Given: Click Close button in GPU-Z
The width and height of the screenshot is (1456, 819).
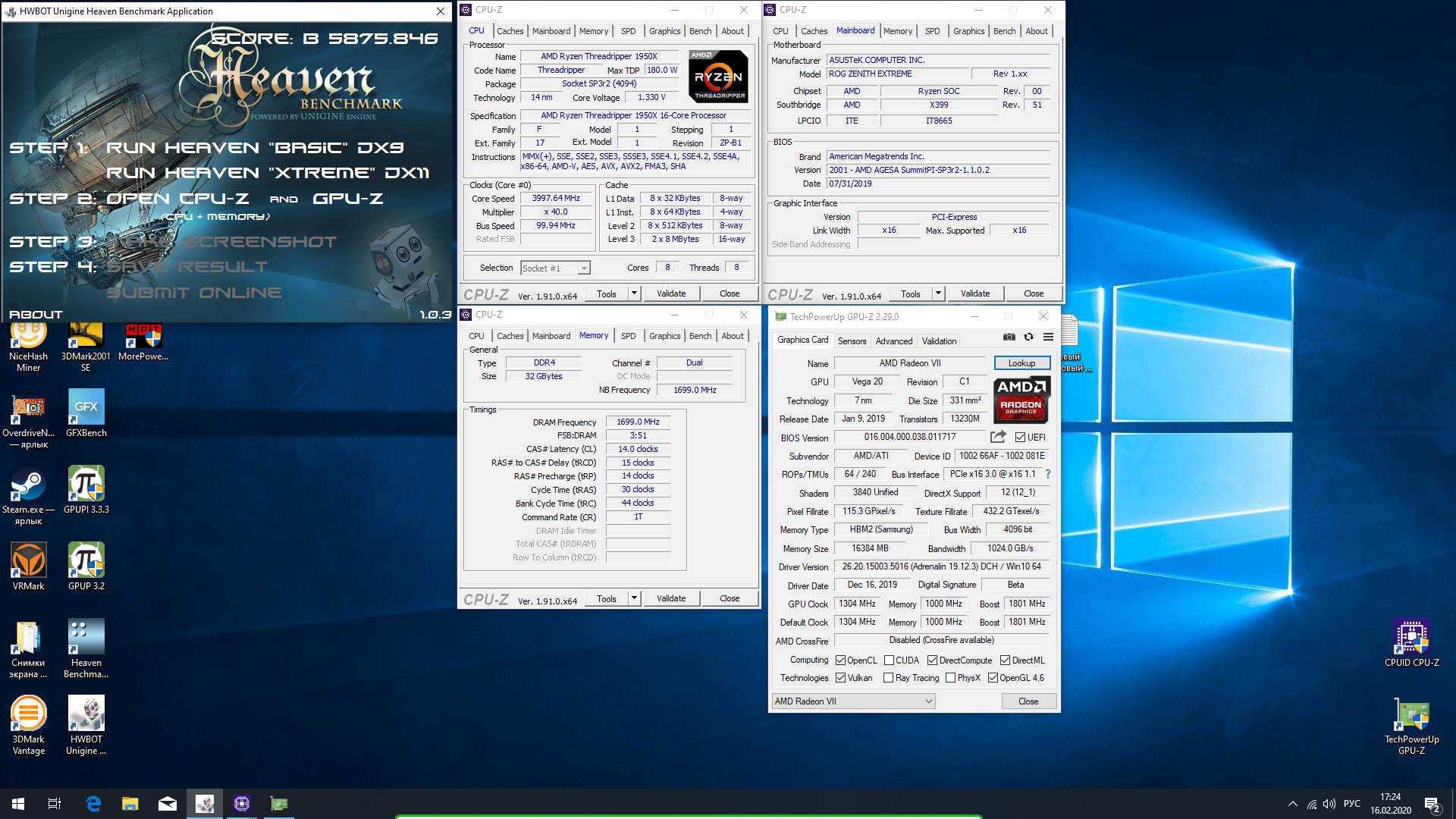Looking at the screenshot, I should click(1028, 701).
